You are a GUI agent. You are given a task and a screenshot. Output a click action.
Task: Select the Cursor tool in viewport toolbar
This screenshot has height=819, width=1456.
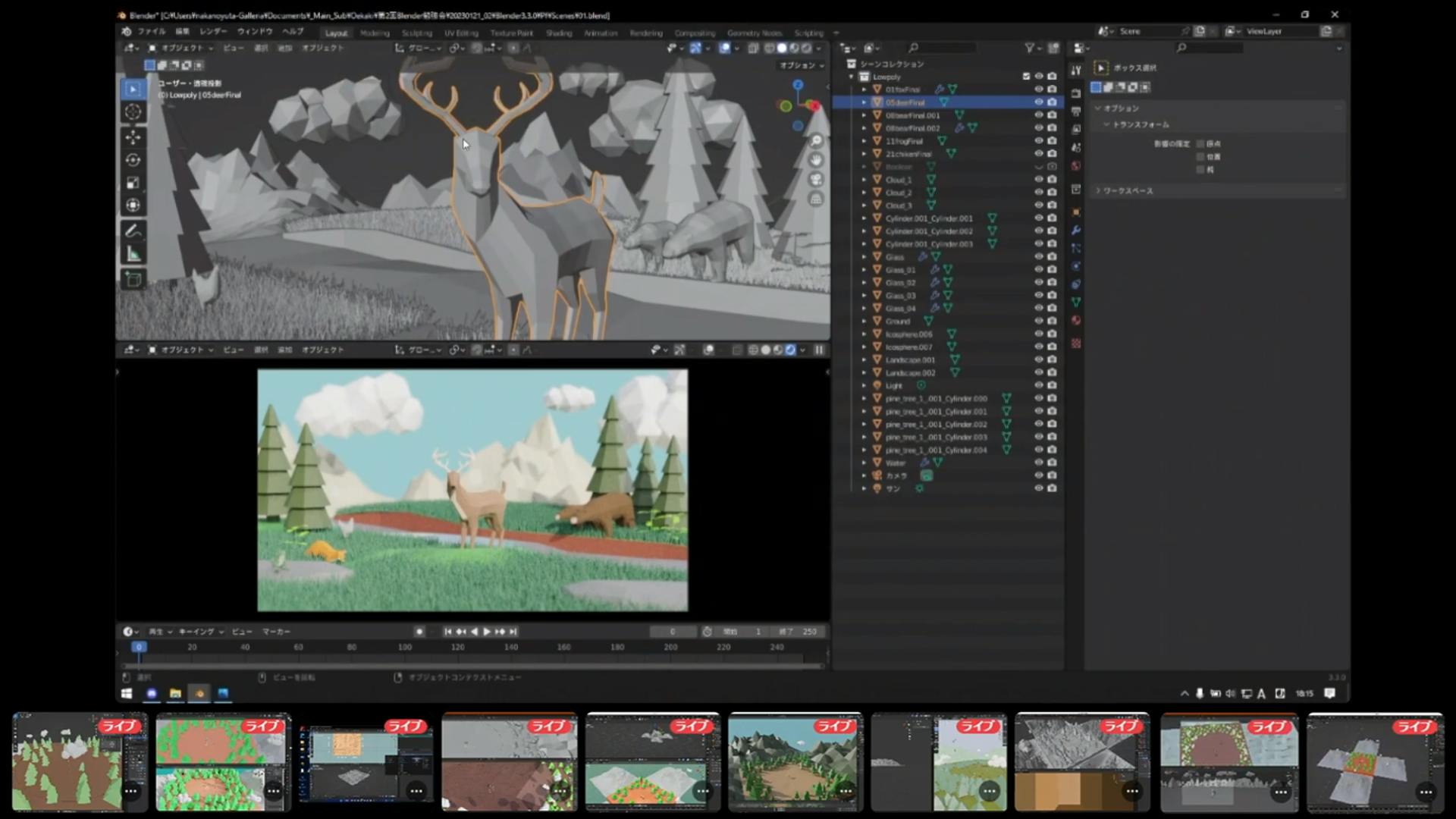(133, 112)
